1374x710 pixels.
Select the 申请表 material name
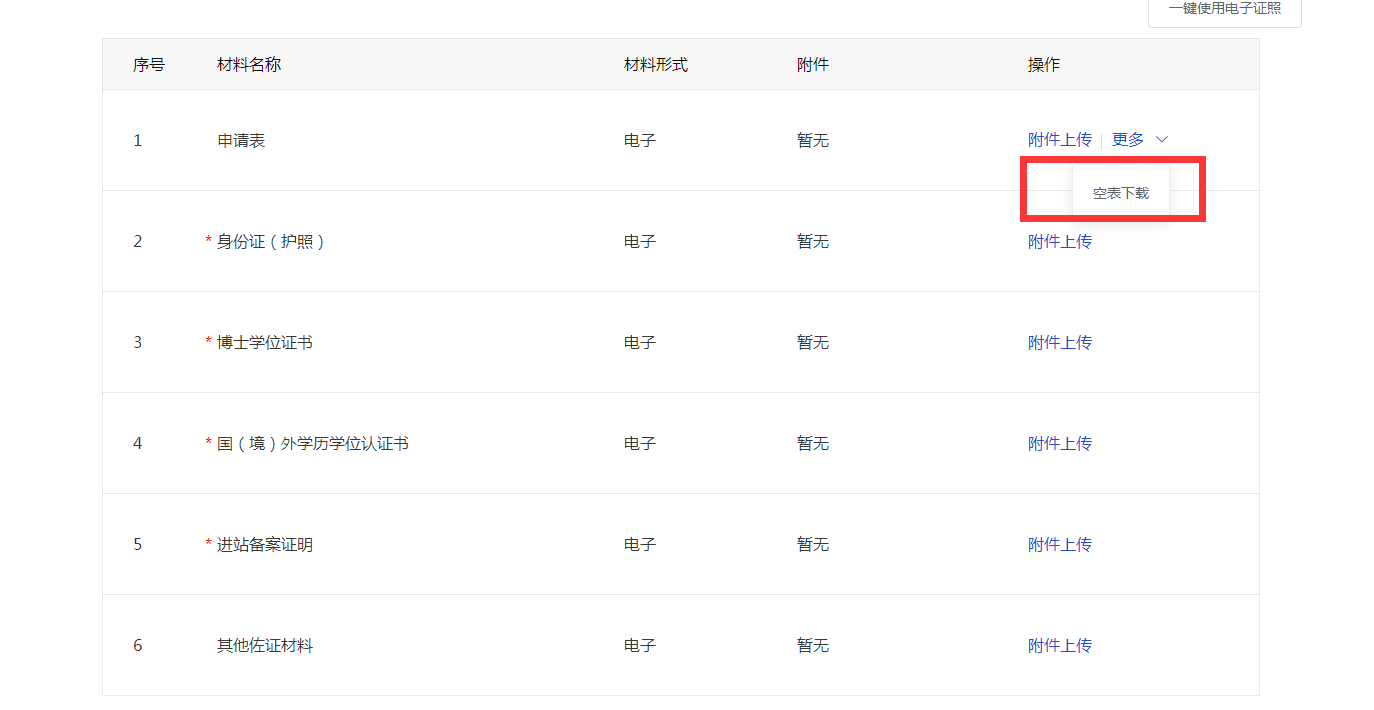pos(241,141)
